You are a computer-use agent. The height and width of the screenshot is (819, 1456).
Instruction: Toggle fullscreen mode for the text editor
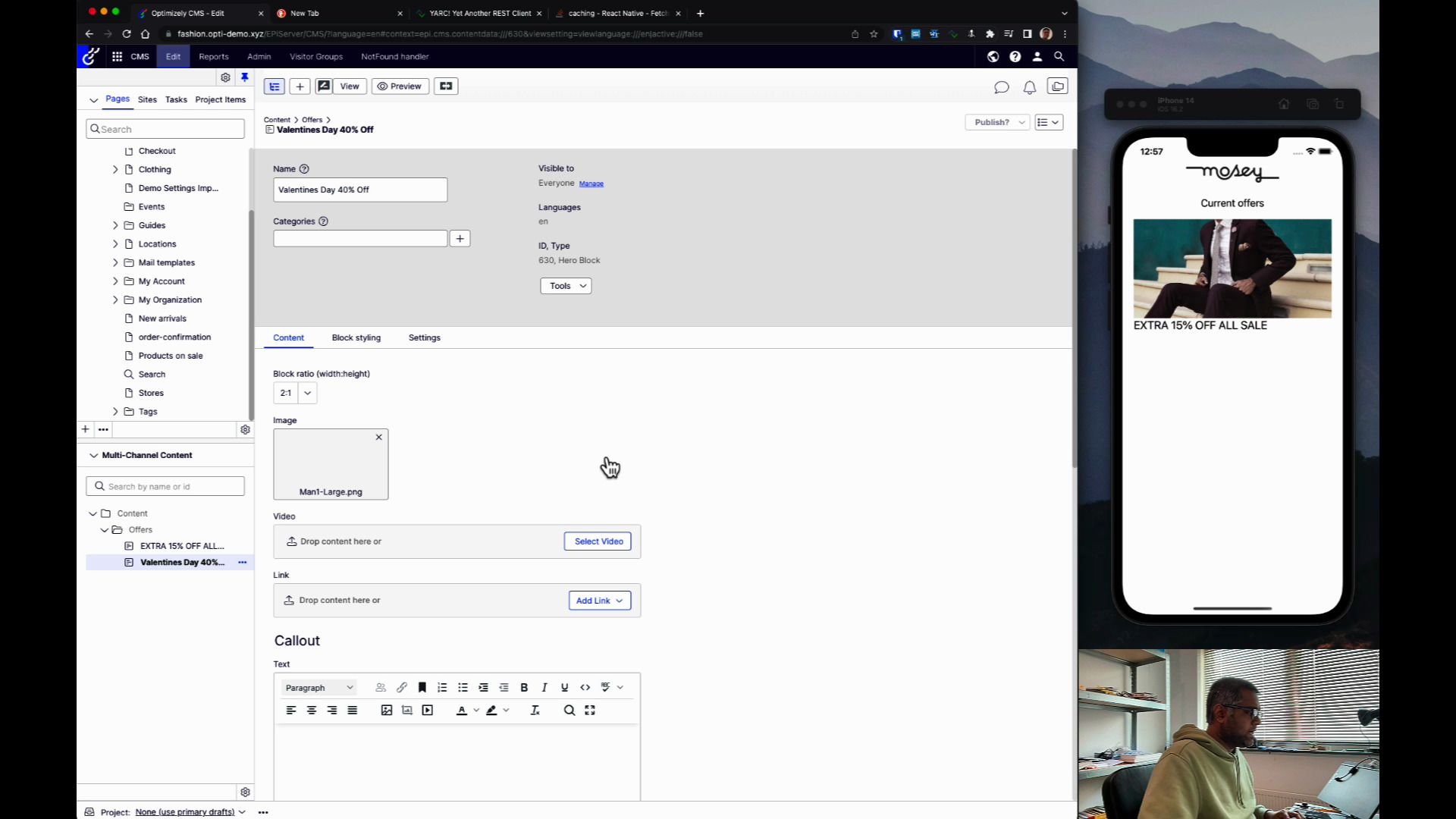(590, 710)
